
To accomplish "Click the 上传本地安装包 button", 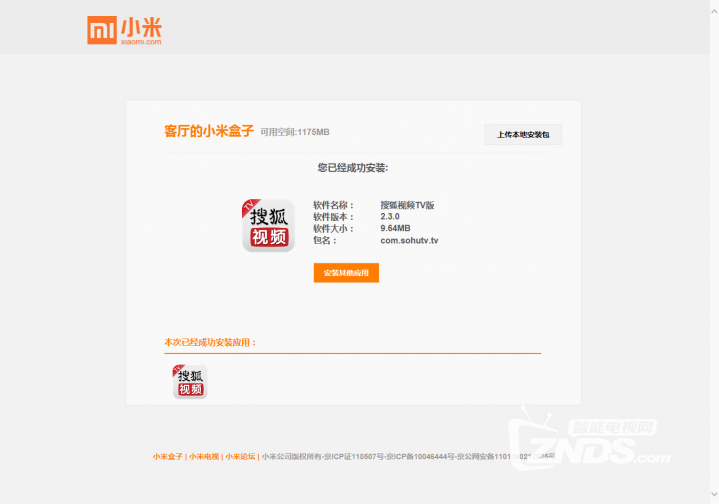I will (x=523, y=134).
